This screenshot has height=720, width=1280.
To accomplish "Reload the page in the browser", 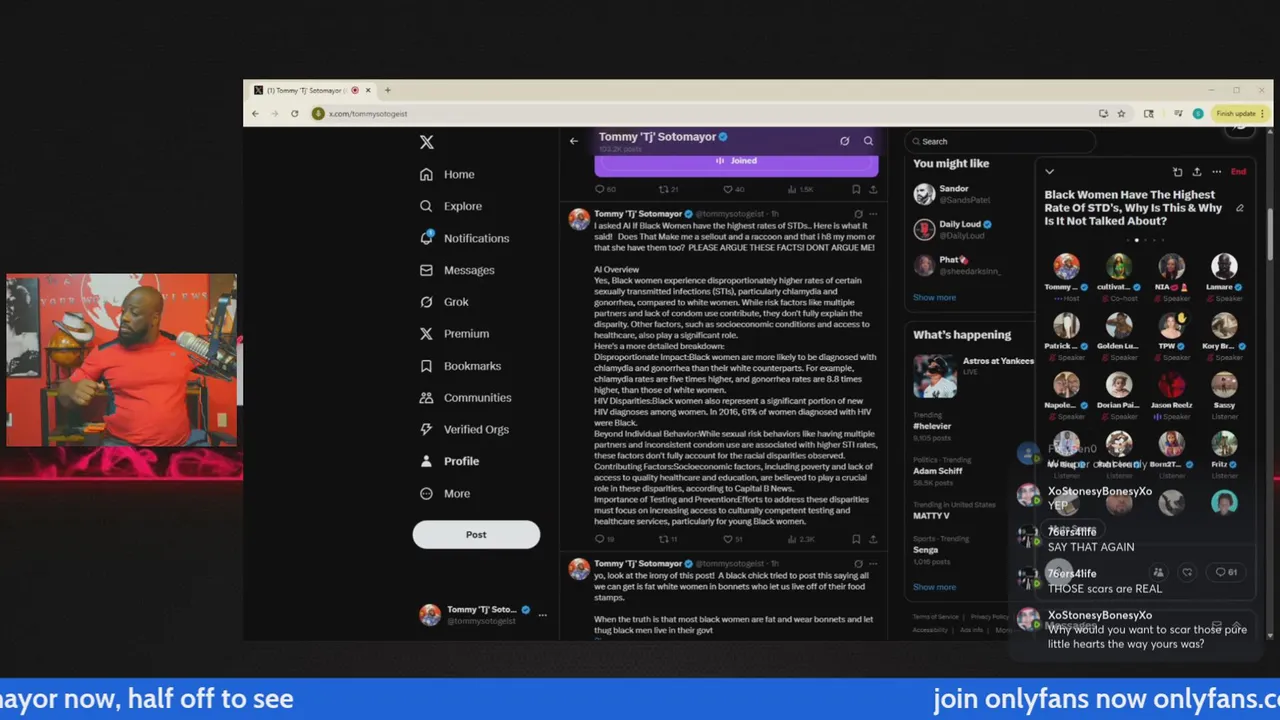I will [294, 114].
